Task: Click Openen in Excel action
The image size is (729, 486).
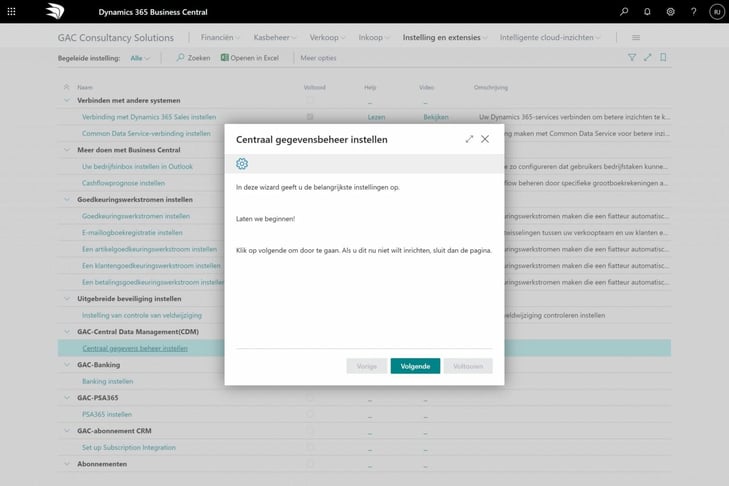Action: click(x=250, y=58)
